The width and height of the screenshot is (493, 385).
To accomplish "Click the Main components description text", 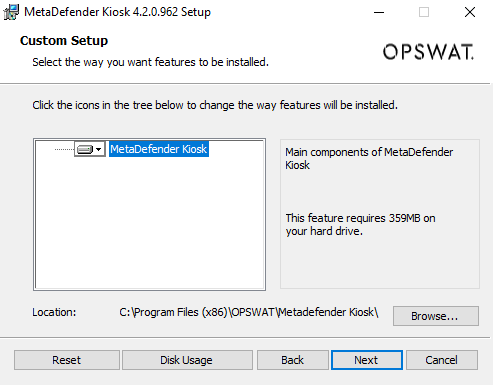I will click(369, 158).
